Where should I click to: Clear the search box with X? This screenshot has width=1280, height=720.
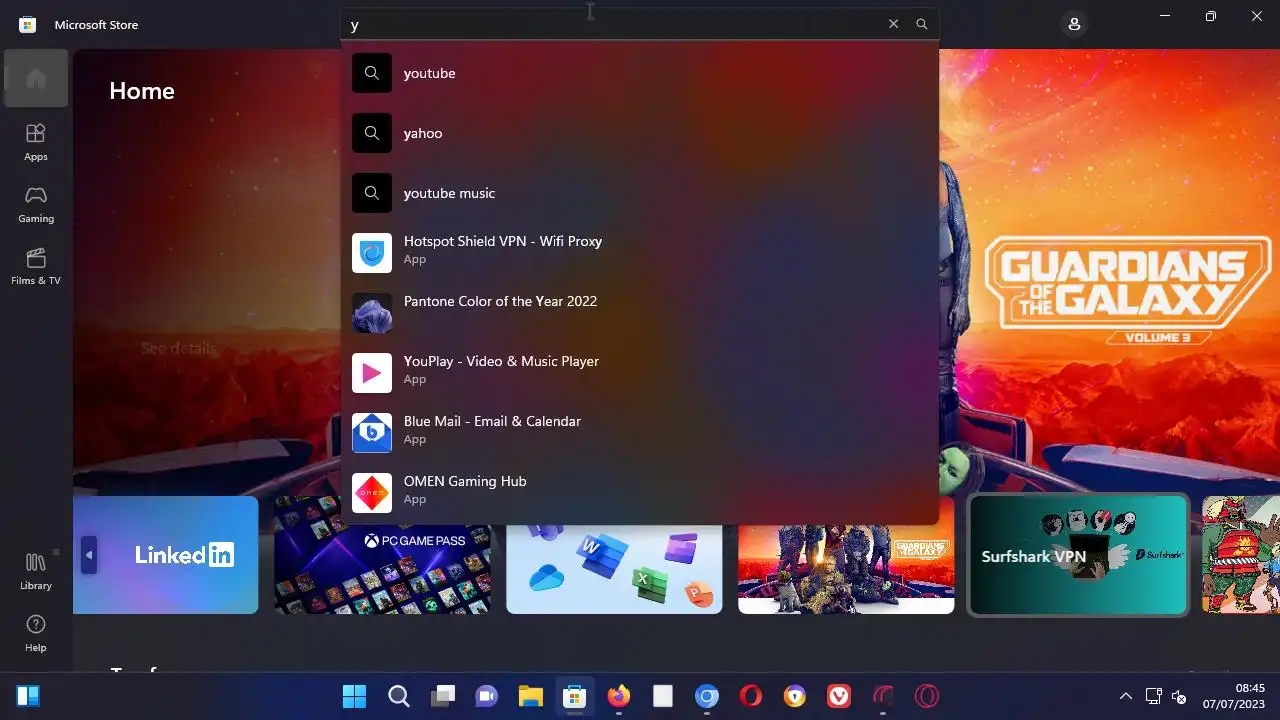(x=893, y=24)
